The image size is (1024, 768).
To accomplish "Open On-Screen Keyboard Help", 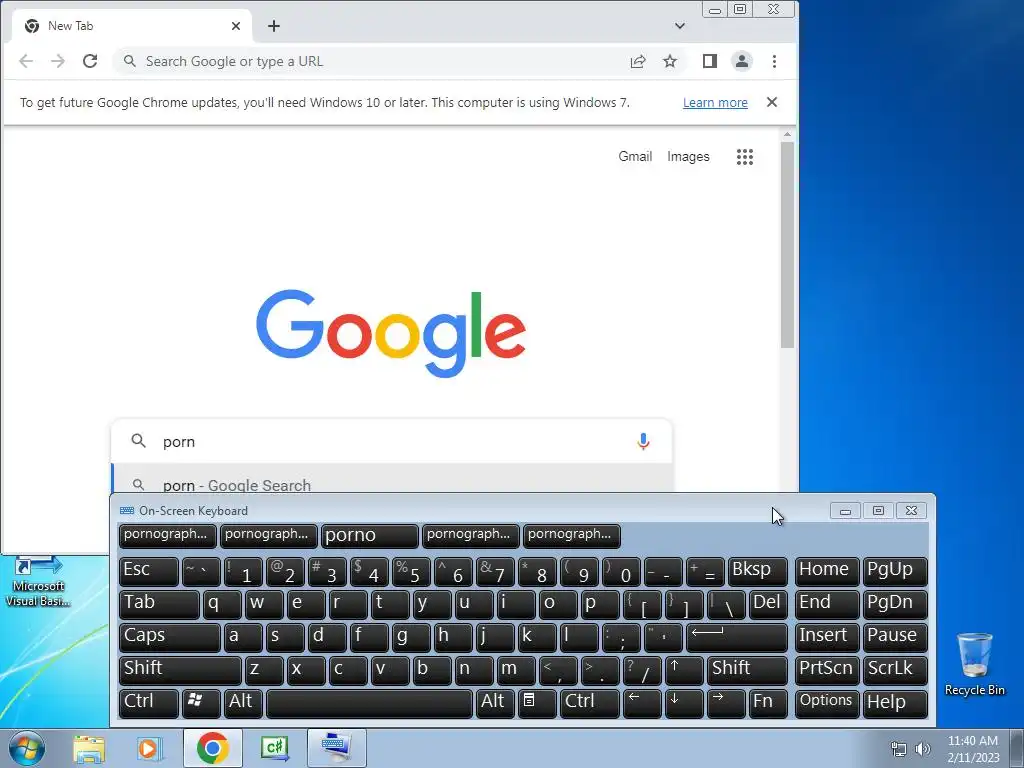I will point(895,703).
